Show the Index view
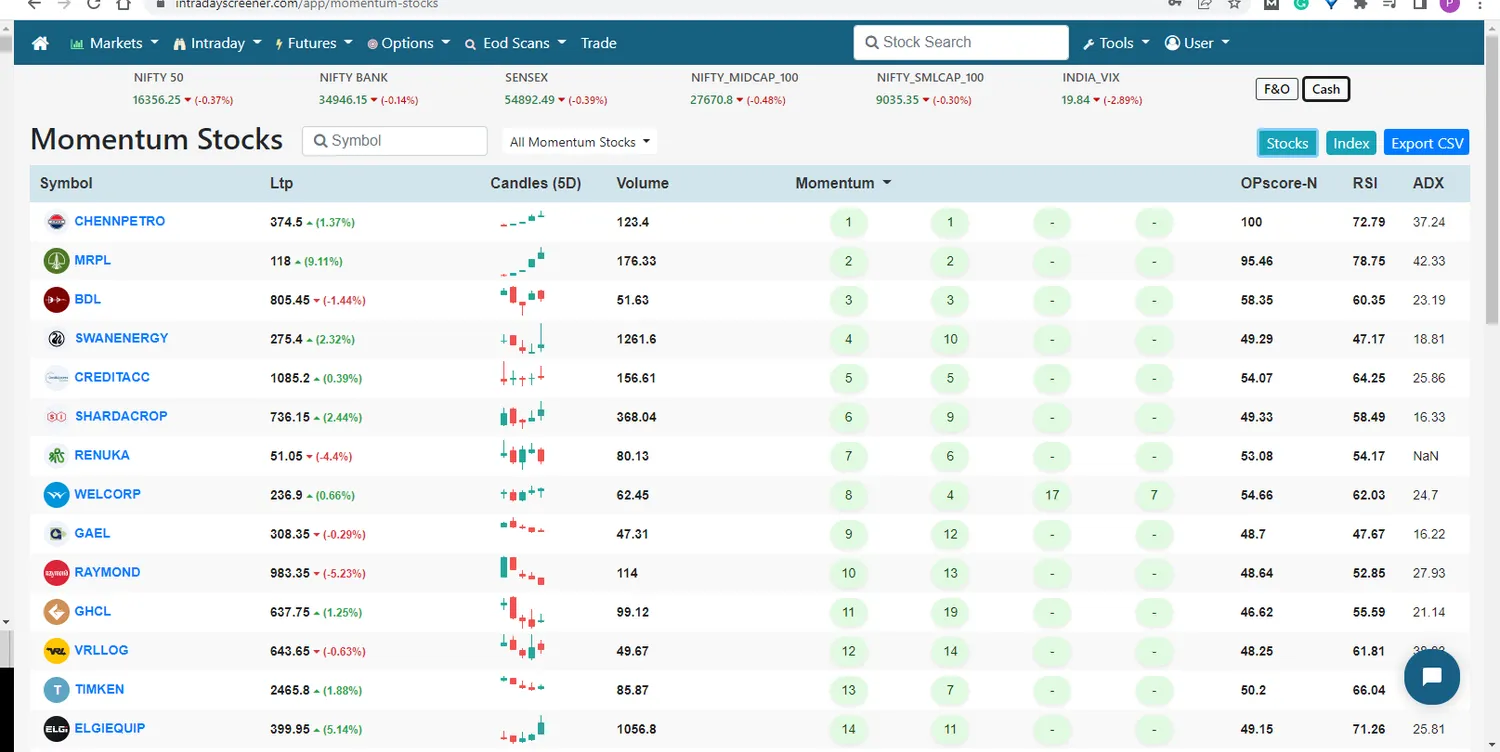 1351,143
